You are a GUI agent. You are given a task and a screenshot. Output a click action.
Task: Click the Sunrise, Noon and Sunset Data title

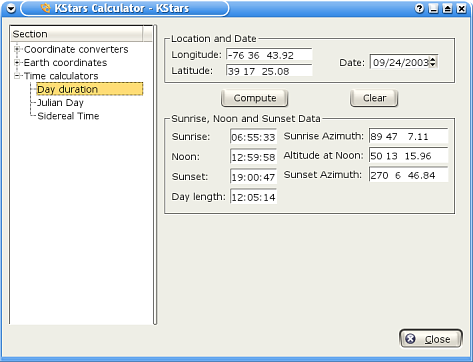(x=246, y=119)
